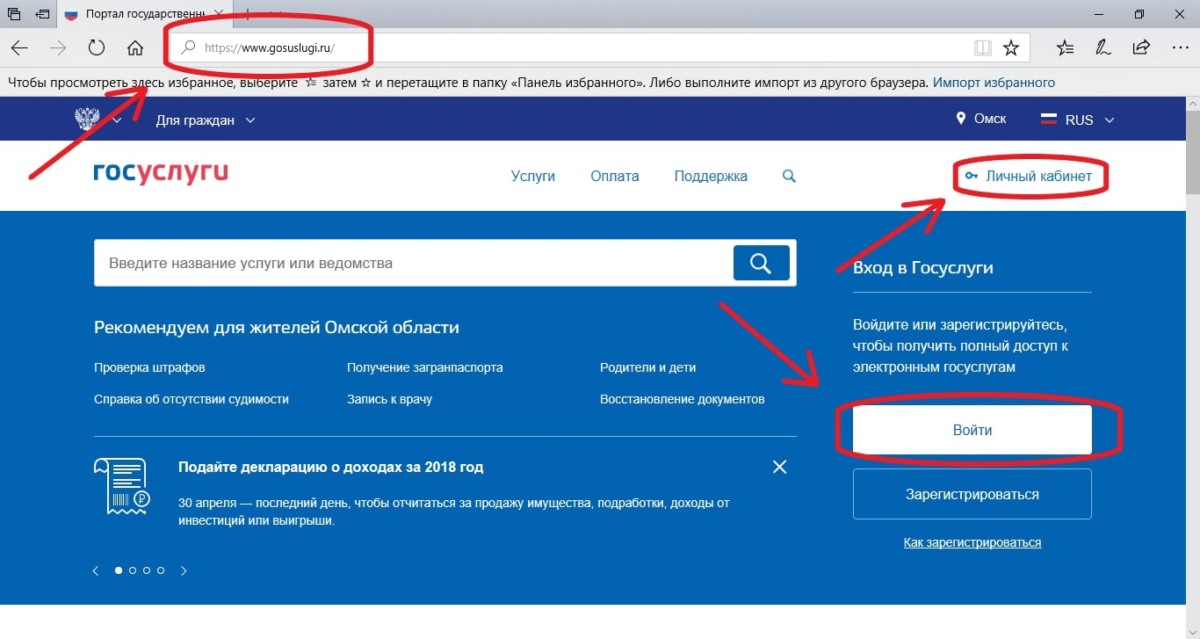
Task: Click the service name search field
Action: click(413, 263)
